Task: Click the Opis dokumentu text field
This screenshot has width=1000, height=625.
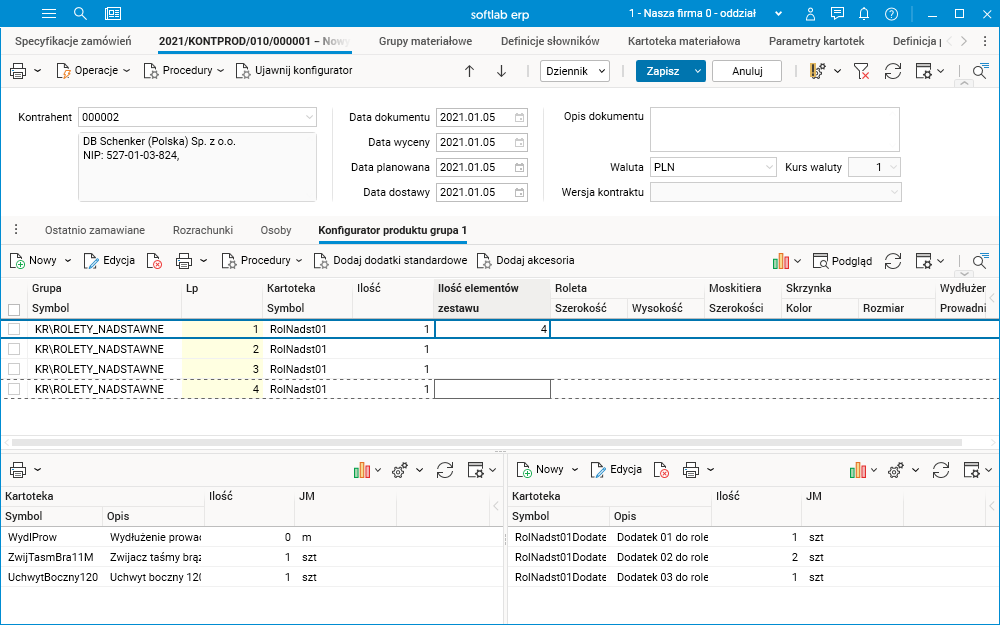Action: [774, 128]
